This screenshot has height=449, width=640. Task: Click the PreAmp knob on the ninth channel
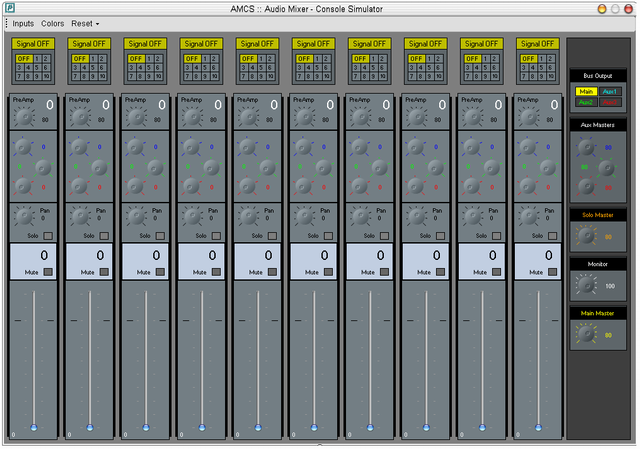click(473, 117)
